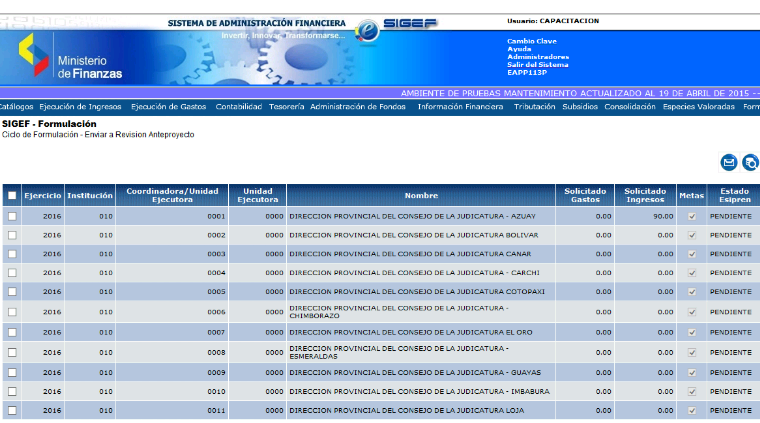760x423 pixels.
Task: Click the Ejercicio column header
Action: pos(43,195)
